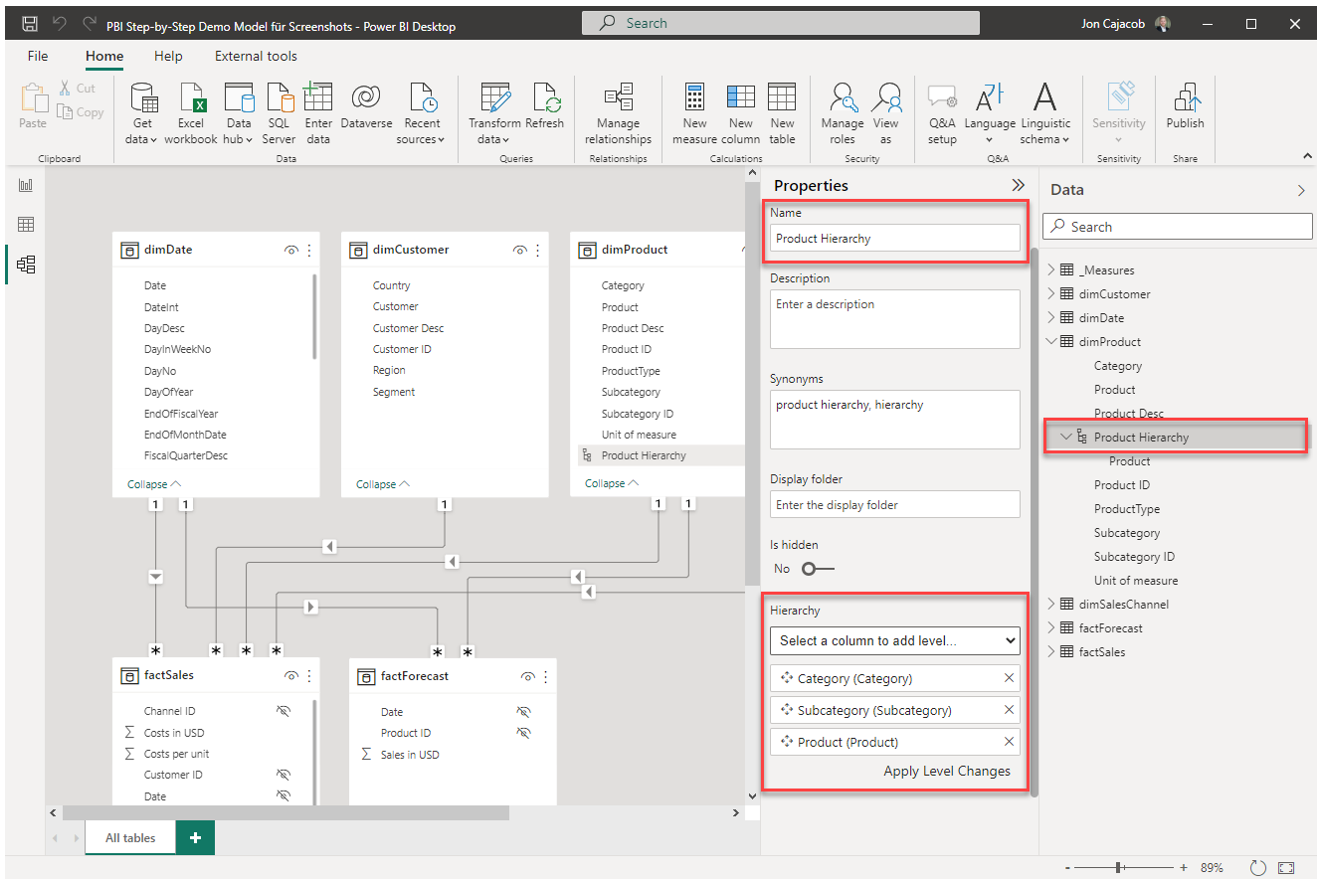
Task: Click the Redo arrow in title bar
Action: [90, 23]
